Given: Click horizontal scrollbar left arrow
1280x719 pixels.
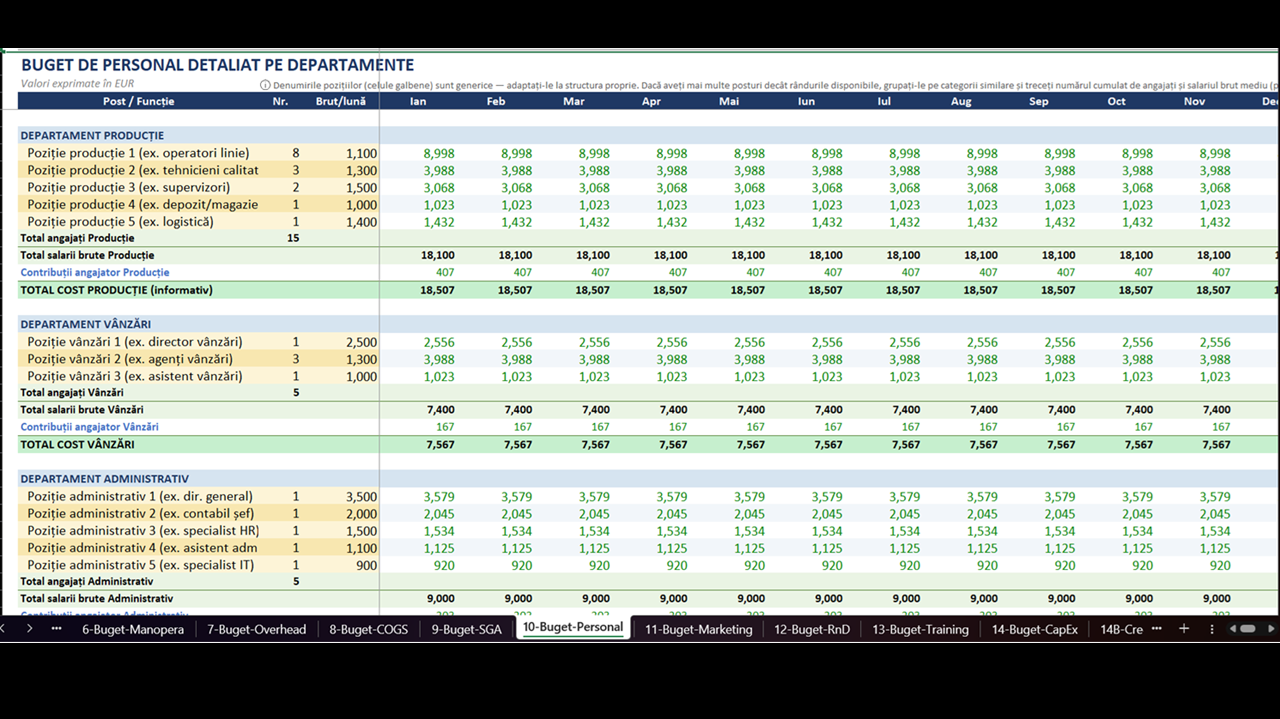Looking at the screenshot, I should (1233, 629).
